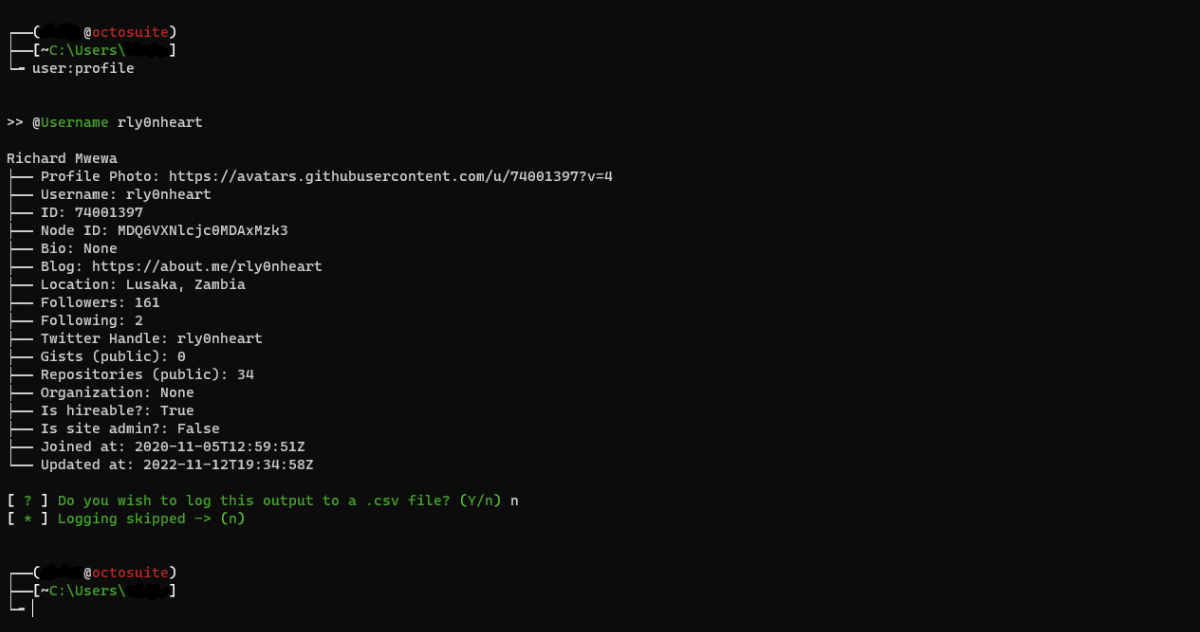Select the Updated at timestamp
The width and height of the screenshot is (1200, 632).
coord(229,464)
